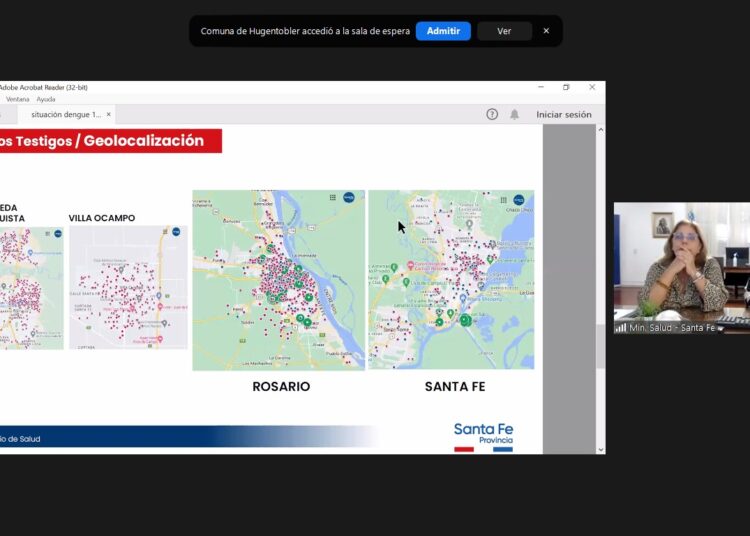This screenshot has height=536, width=750.
Task: Click Iniciar sesión in Acrobat Reader
Action: pyautogui.click(x=563, y=114)
